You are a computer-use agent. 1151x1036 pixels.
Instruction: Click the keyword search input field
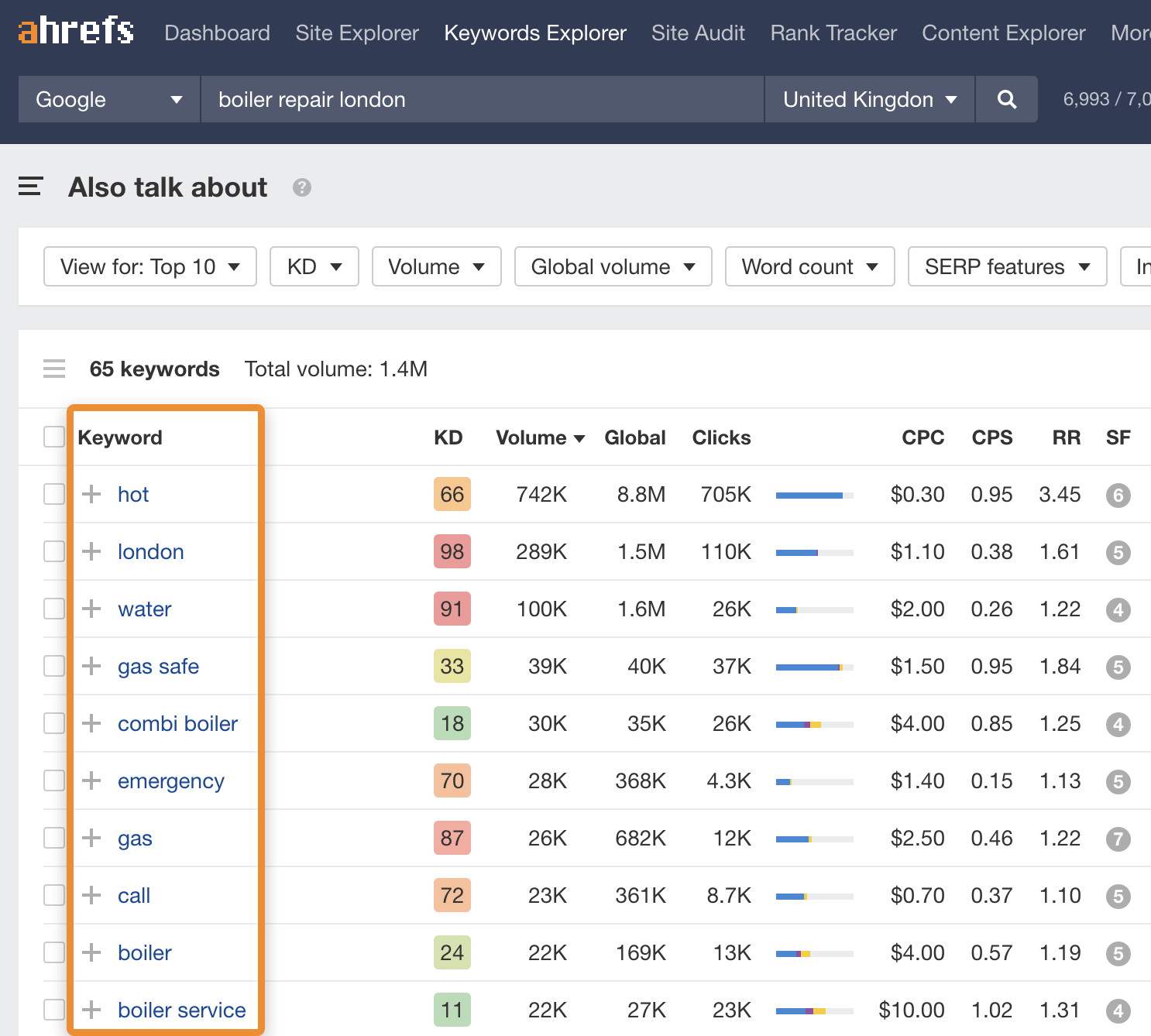pyautogui.click(x=482, y=99)
